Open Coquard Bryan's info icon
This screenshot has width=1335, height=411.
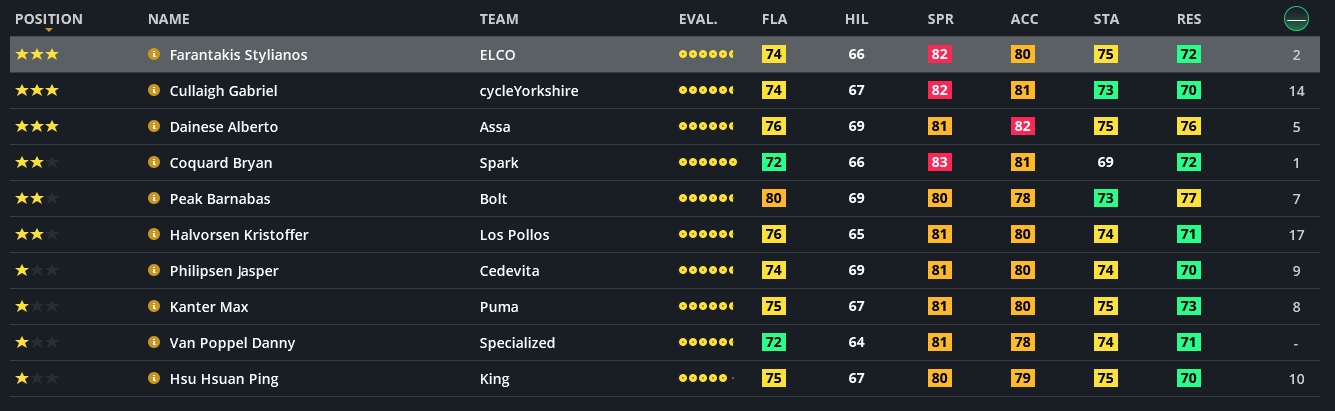pos(154,163)
